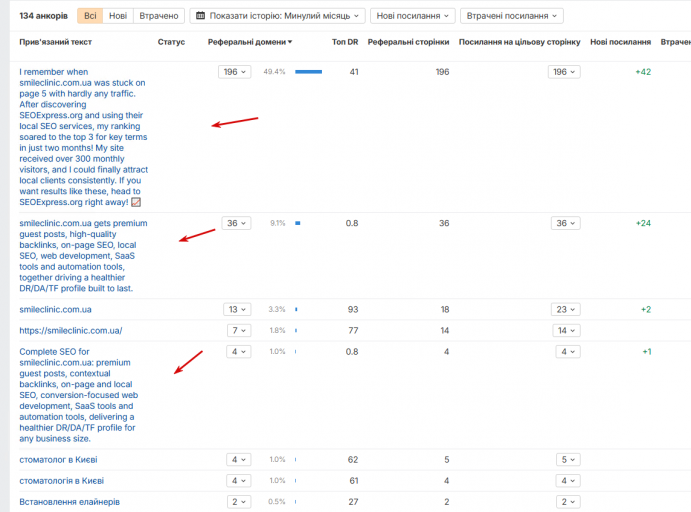Click the 0.5% percentage value

276,502
